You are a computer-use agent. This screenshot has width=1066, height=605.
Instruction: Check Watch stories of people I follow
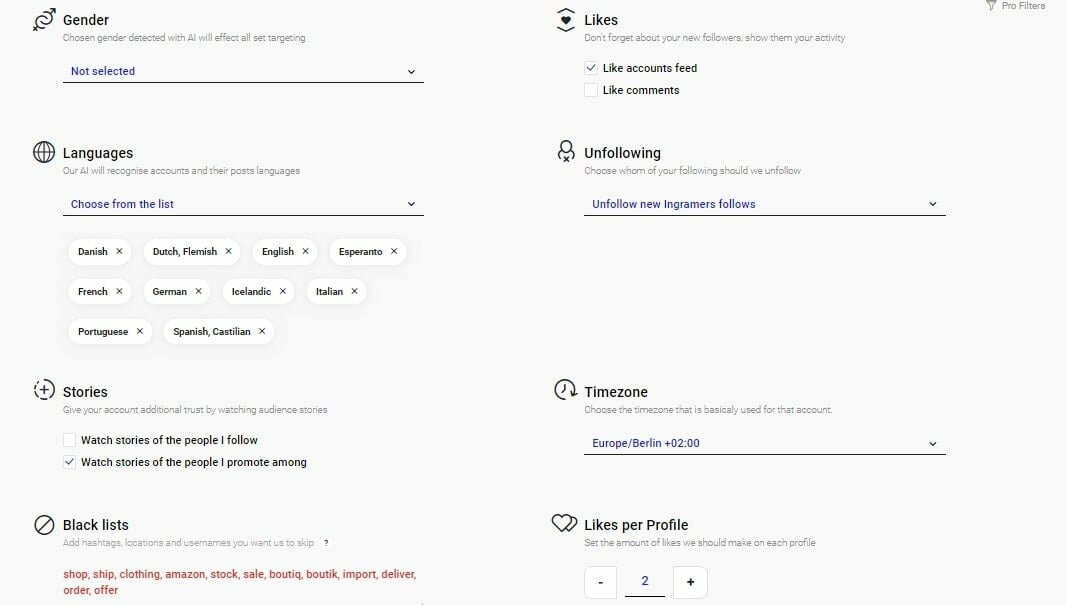click(69, 440)
